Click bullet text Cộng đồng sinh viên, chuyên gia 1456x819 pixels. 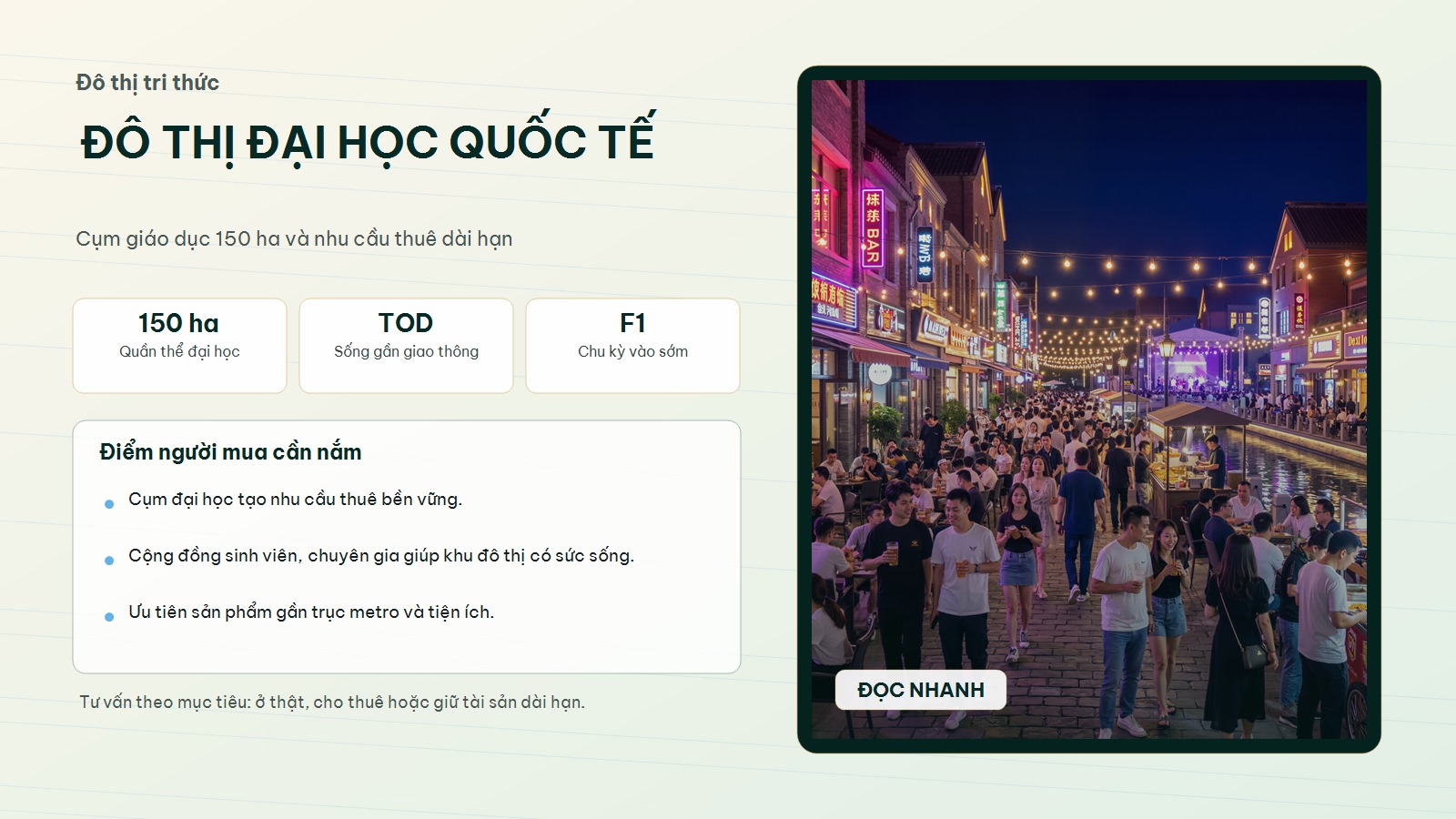tap(381, 555)
